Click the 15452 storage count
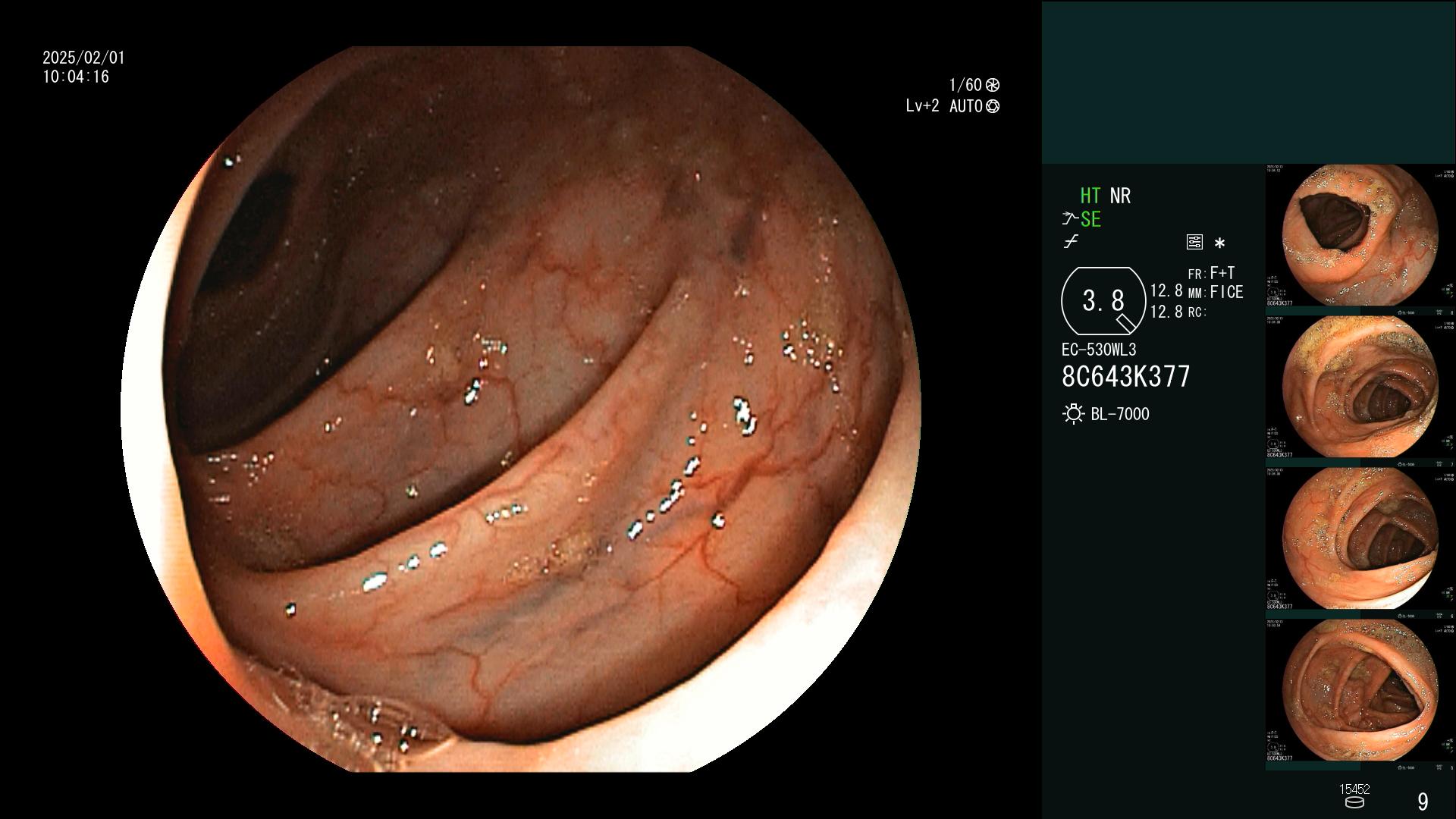Image resolution: width=1456 pixels, height=819 pixels. tap(1354, 789)
